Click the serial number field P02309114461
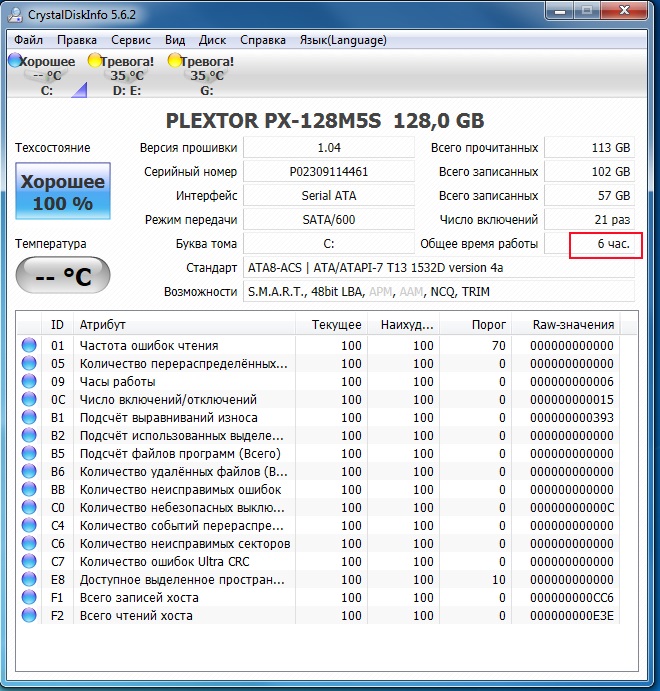The width and height of the screenshot is (660, 691). click(x=329, y=172)
